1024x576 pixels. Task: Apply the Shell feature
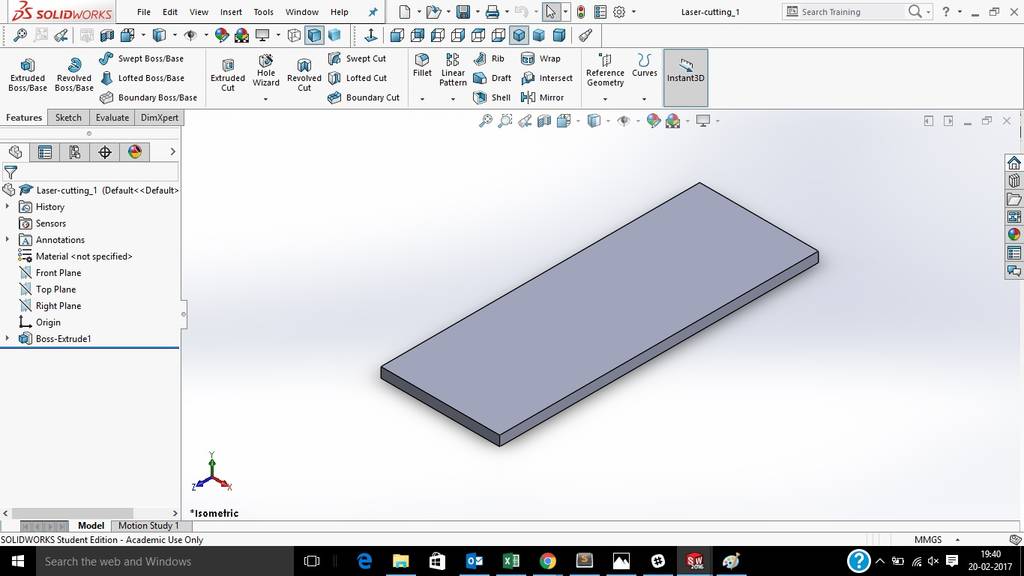point(492,98)
